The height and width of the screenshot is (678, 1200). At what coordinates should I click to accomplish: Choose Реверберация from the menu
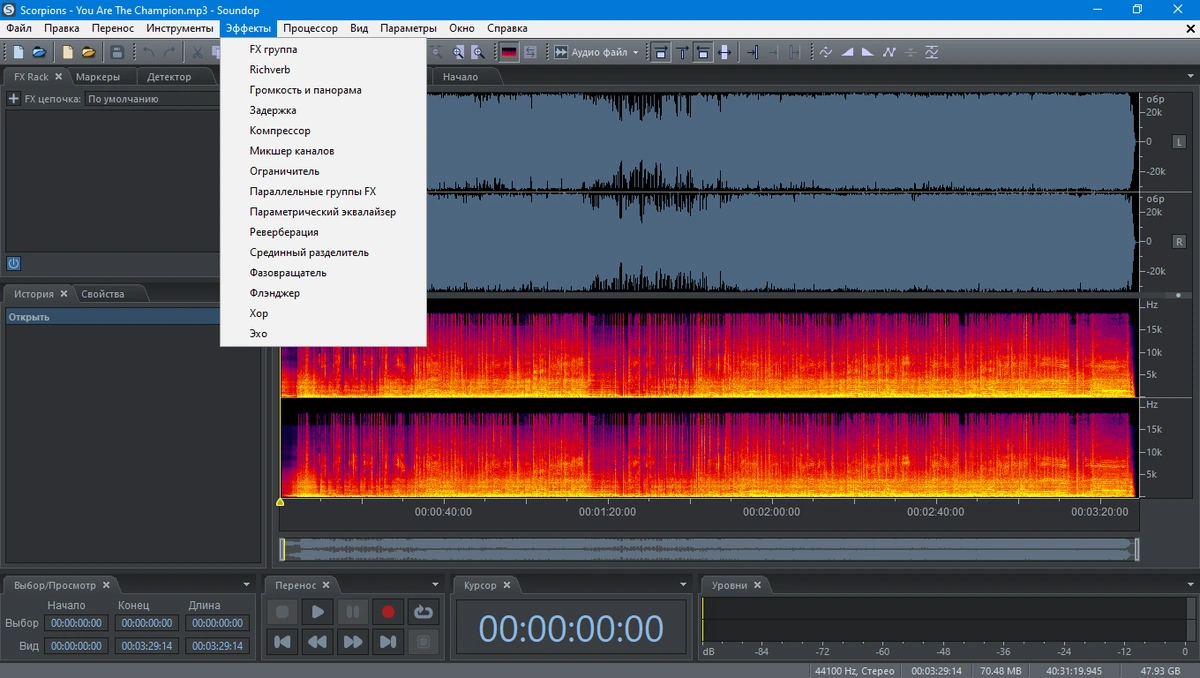click(x=323, y=232)
